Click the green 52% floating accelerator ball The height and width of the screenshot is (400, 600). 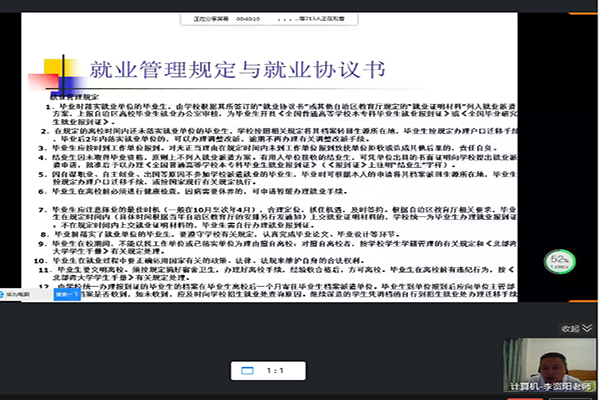(x=558, y=262)
